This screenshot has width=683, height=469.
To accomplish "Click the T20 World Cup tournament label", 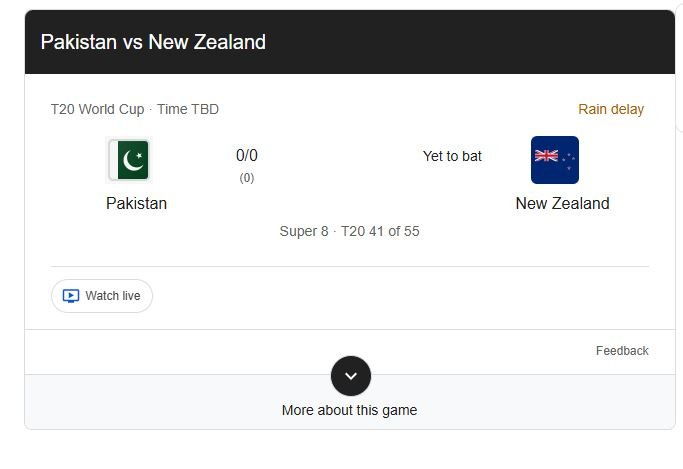I will tap(97, 109).
